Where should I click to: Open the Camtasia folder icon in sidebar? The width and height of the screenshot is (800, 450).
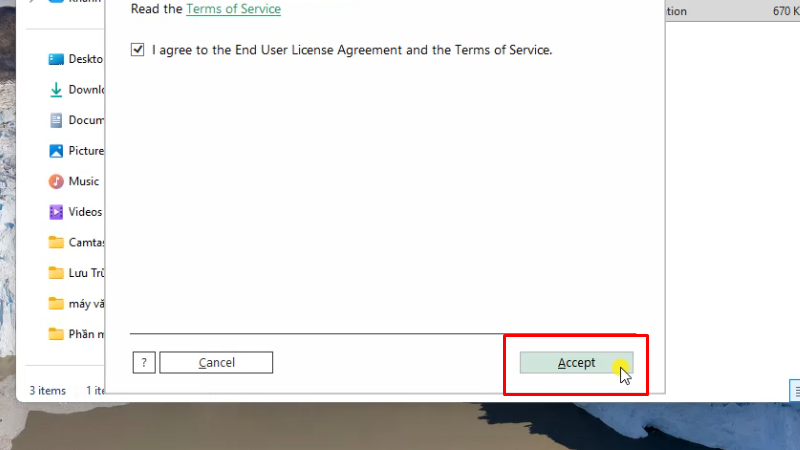click(x=56, y=242)
